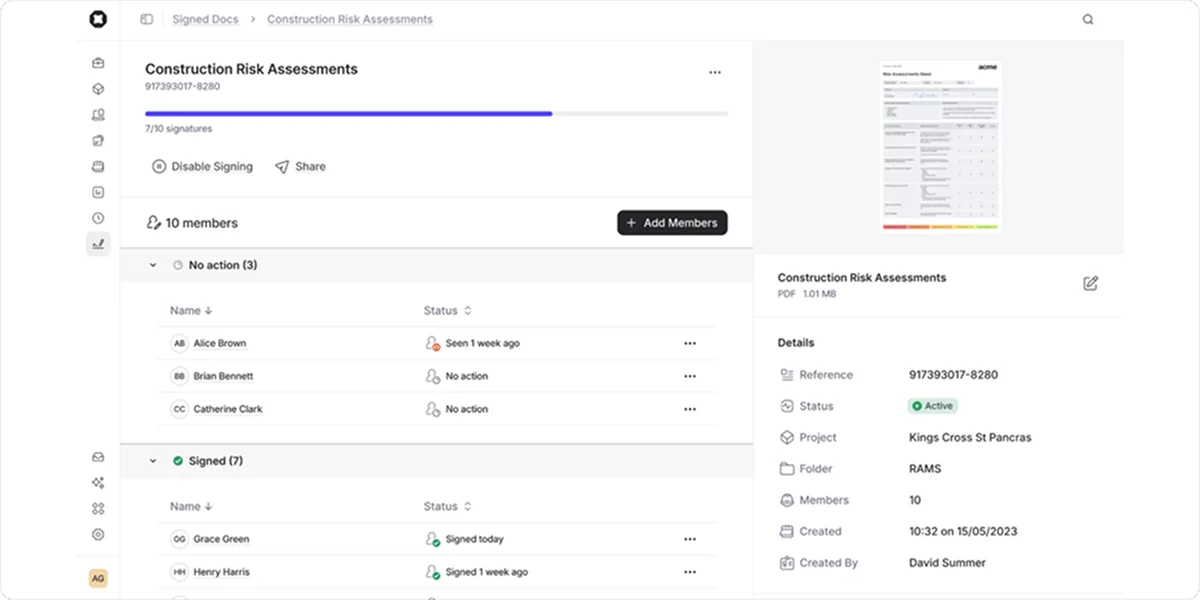
Task: Open Catherine Clark's name link
Action: tap(228, 409)
